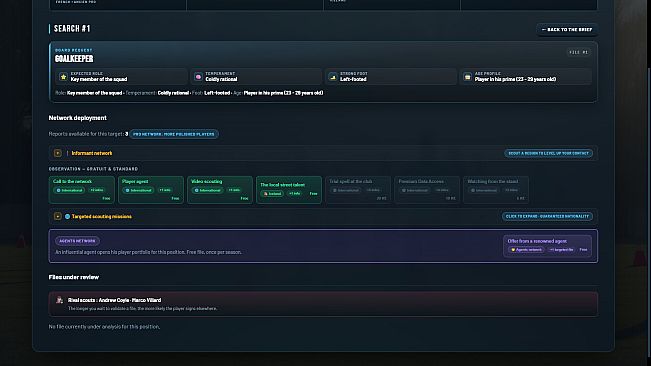Click the pink brain icon beside Temperament
Screen dimensions: 651x366
coord(198,77)
